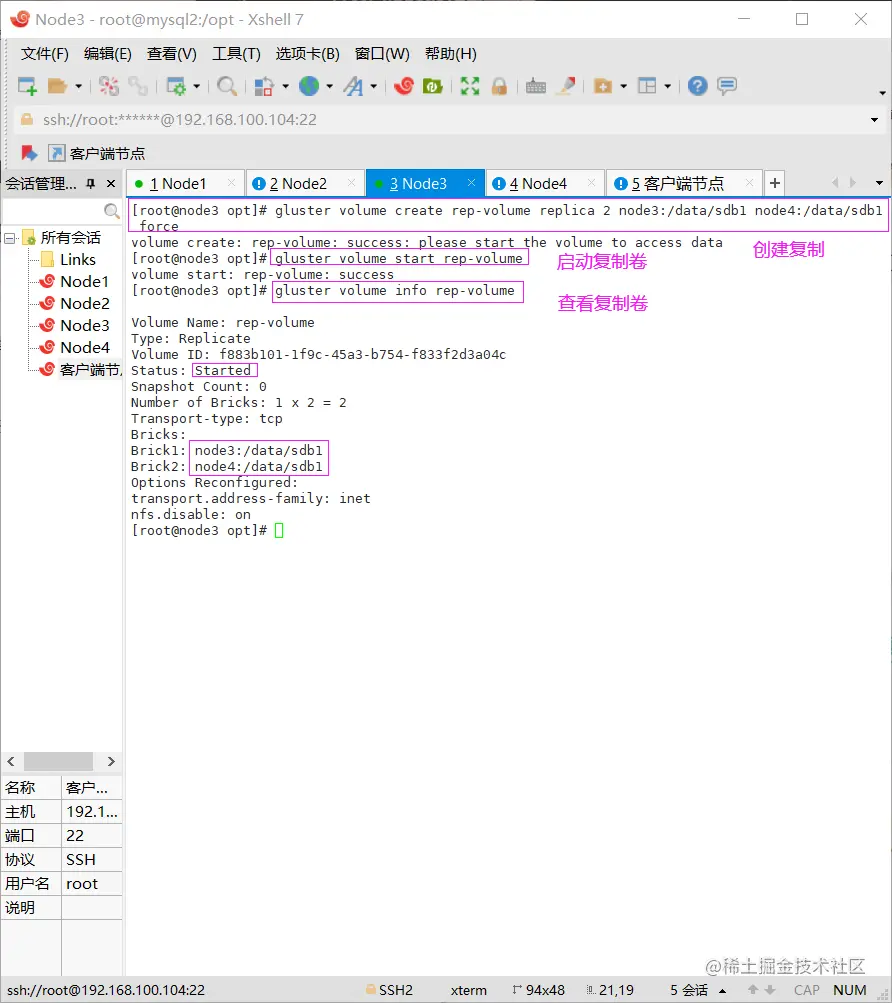Click the highlight marker toolbar icon
Image resolution: width=892 pixels, height=1003 pixels.
pos(566,86)
